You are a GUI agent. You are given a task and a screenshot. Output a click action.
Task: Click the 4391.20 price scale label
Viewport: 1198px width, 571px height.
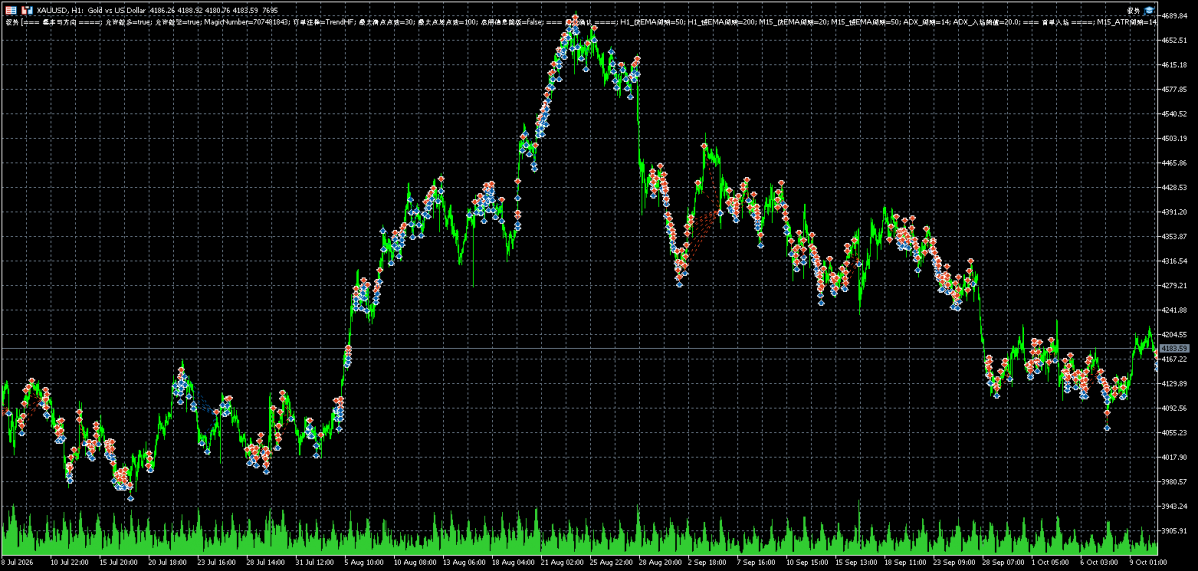point(1174,212)
